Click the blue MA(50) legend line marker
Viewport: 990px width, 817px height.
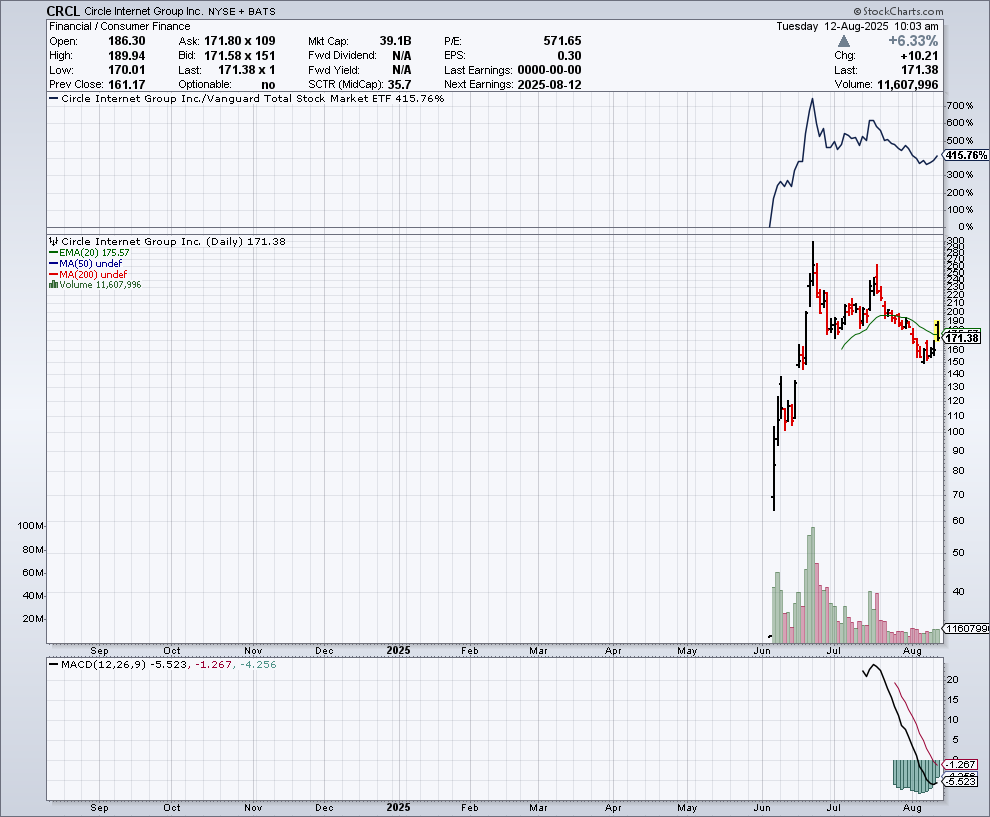click(x=54, y=263)
